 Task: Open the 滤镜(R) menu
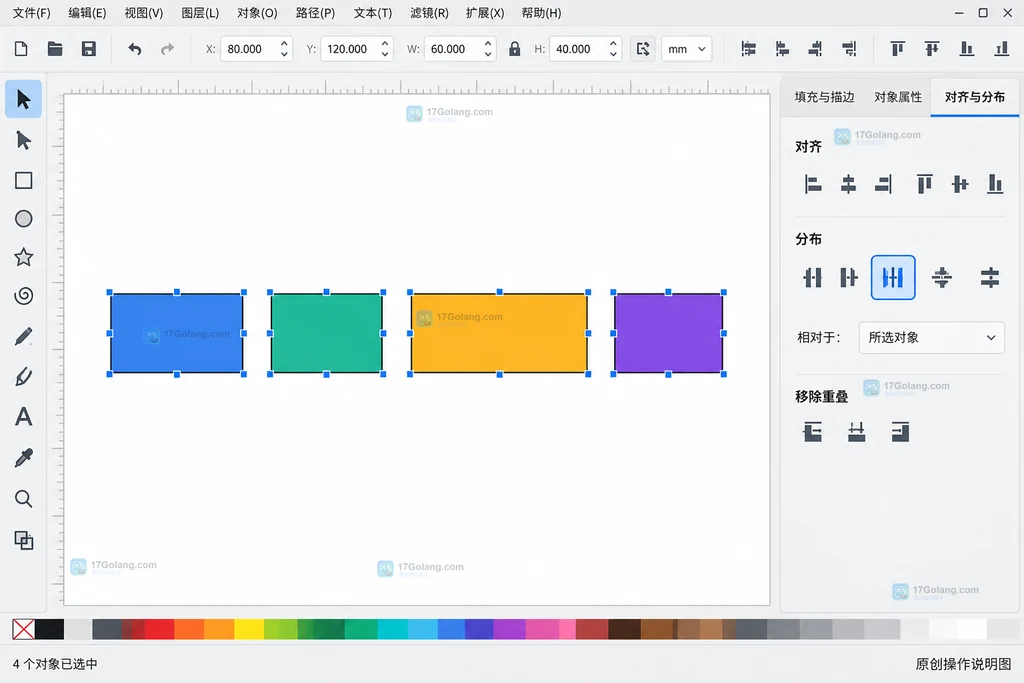tap(429, 13)
